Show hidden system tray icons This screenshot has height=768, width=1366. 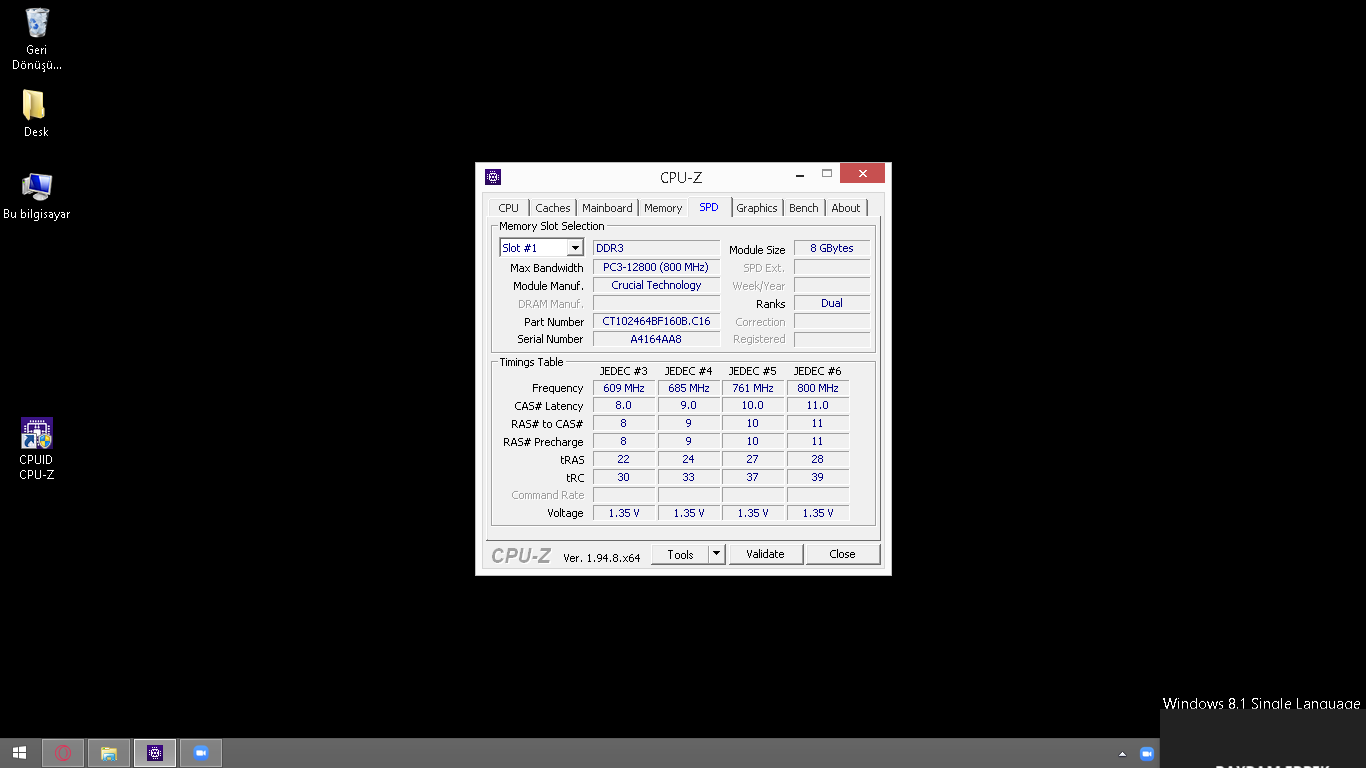[1123, 754]
